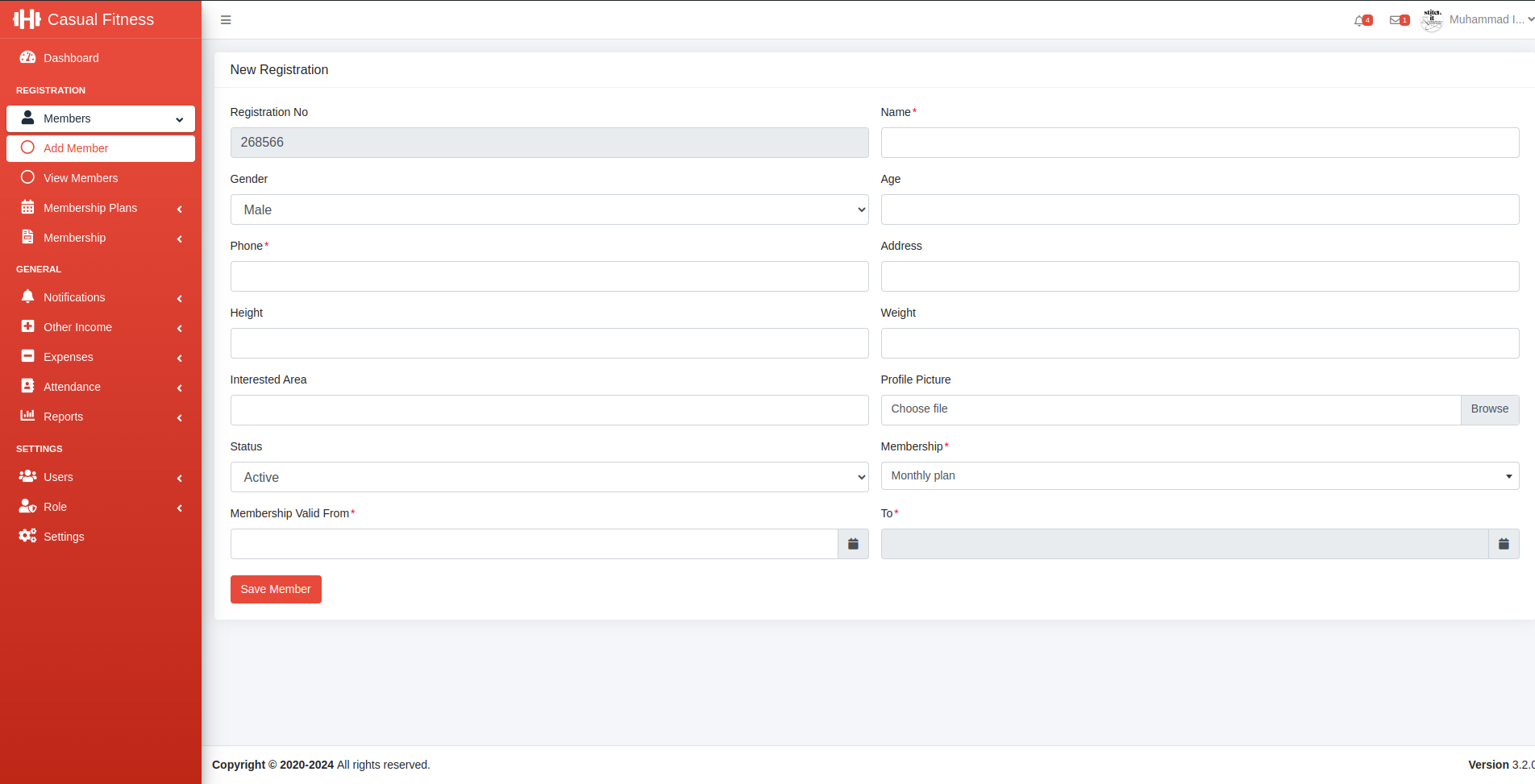Viewport: 1535px width, 784px height.
Task: Expand the Membership dropdown showing Monthly plan
Action: click(1200, 475)
